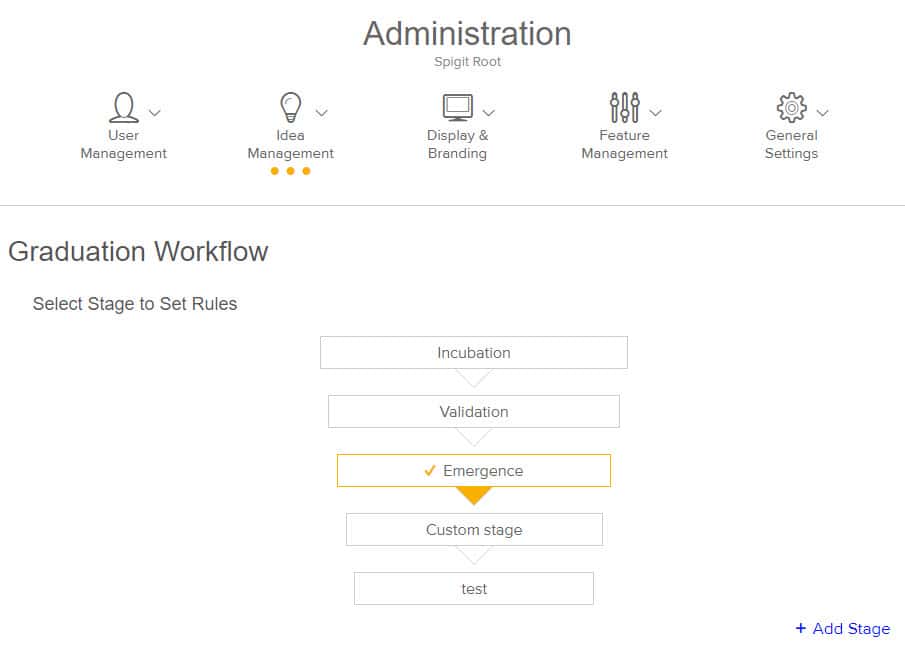
Task: Select the test stage box
Action: click(x=474, y=589)
